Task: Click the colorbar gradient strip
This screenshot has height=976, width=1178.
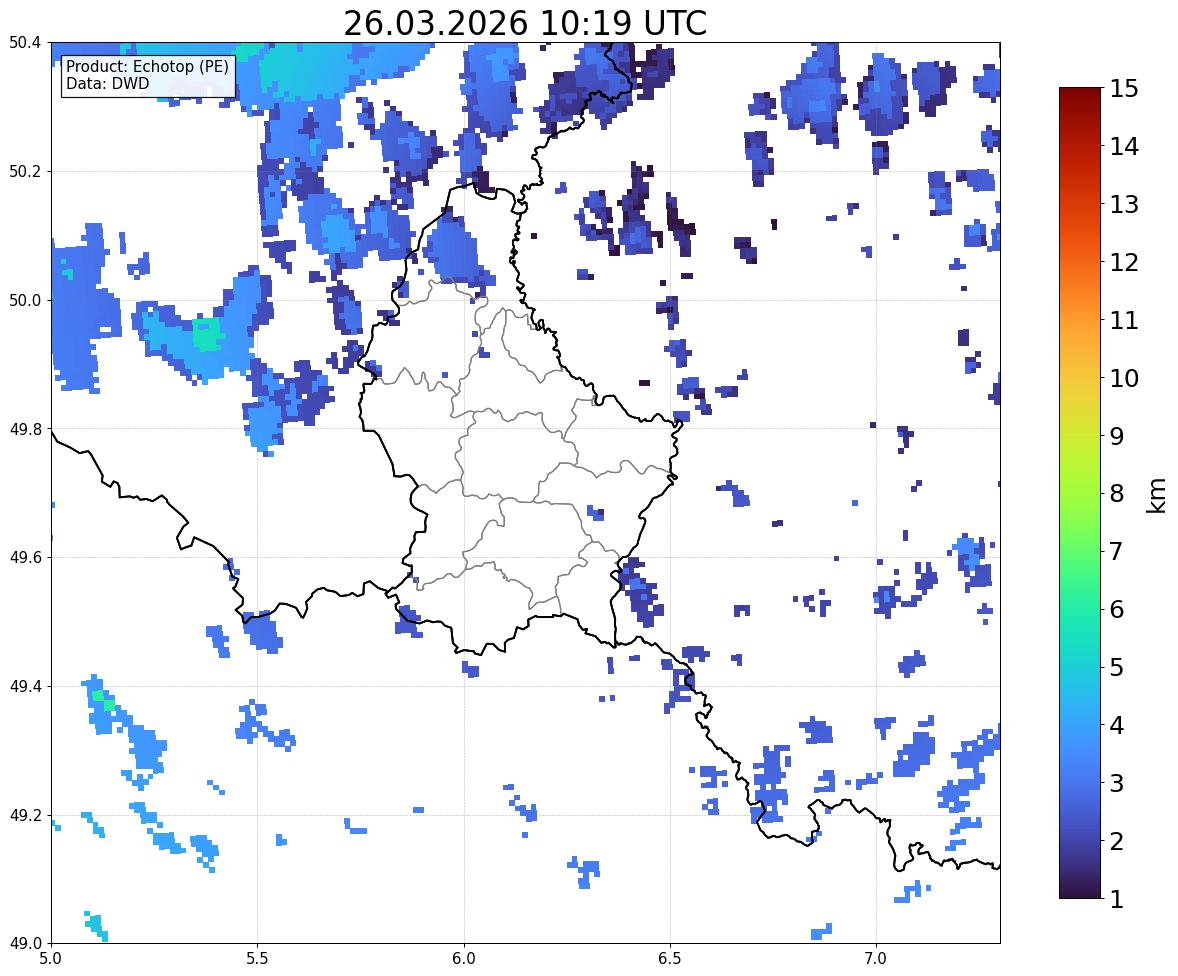Action: click(1080, 493)
